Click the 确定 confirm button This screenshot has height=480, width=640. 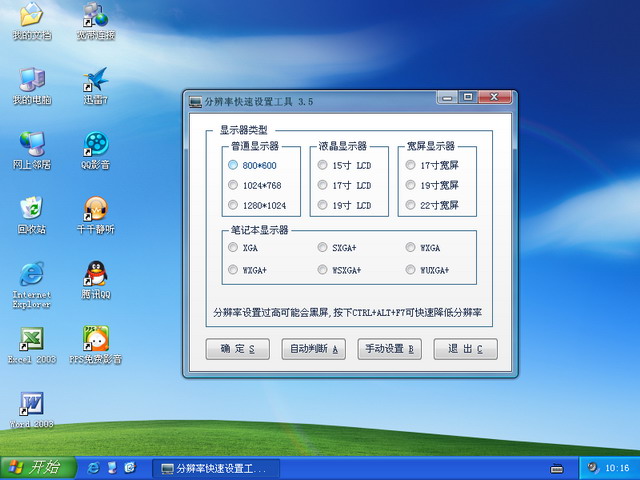tap(237, 349)
